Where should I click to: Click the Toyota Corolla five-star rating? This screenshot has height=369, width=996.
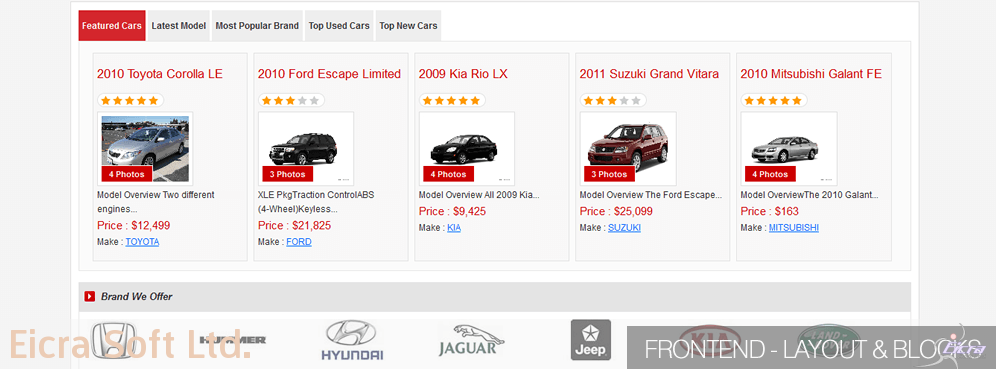coord(130,100)
